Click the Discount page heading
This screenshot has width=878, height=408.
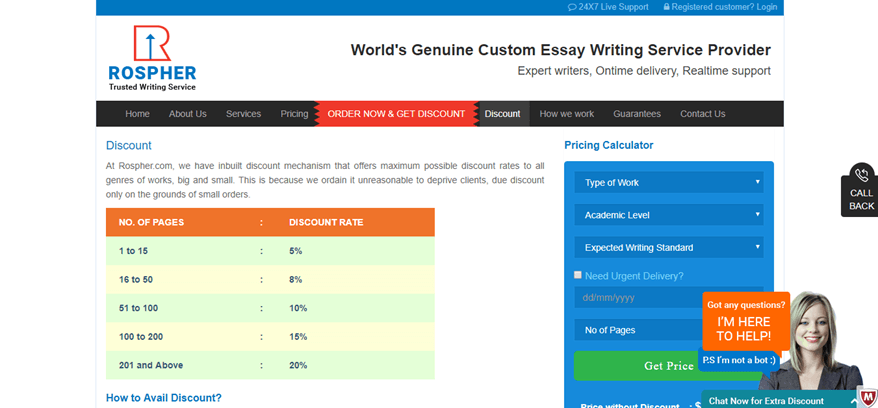click(x=129, y=145)
